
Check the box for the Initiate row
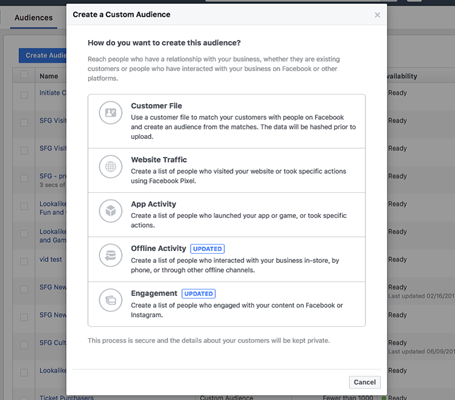coord(24,95)
